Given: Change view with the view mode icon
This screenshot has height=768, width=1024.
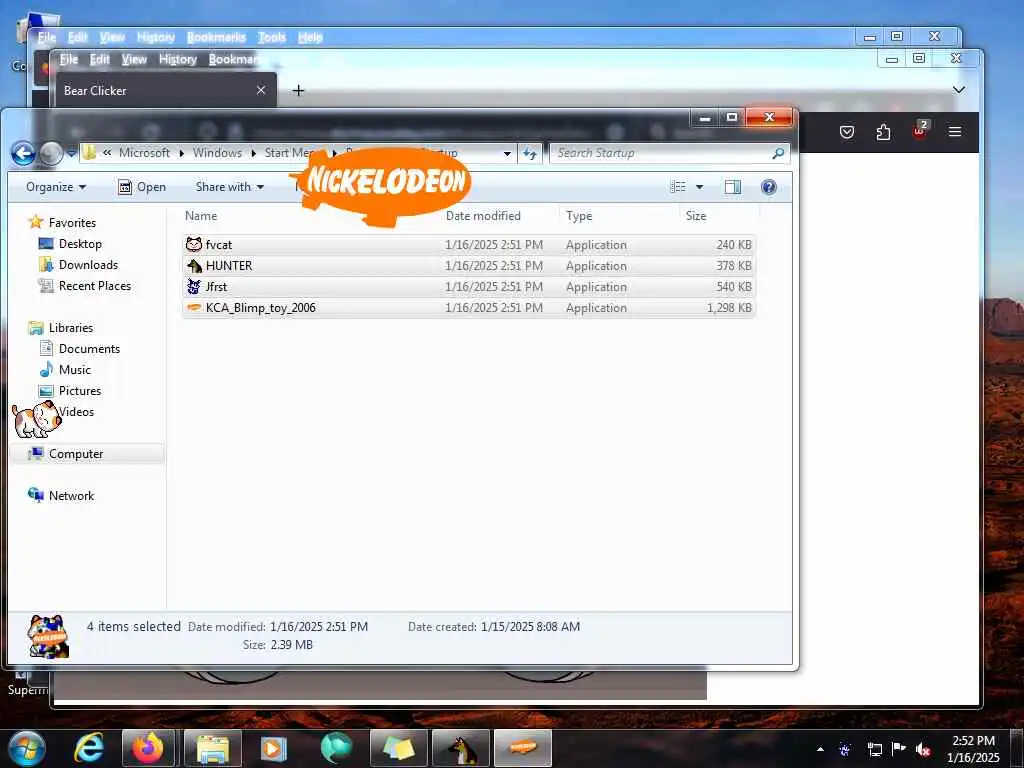Looking at the screenshot, I should click(x=678, y=187).
